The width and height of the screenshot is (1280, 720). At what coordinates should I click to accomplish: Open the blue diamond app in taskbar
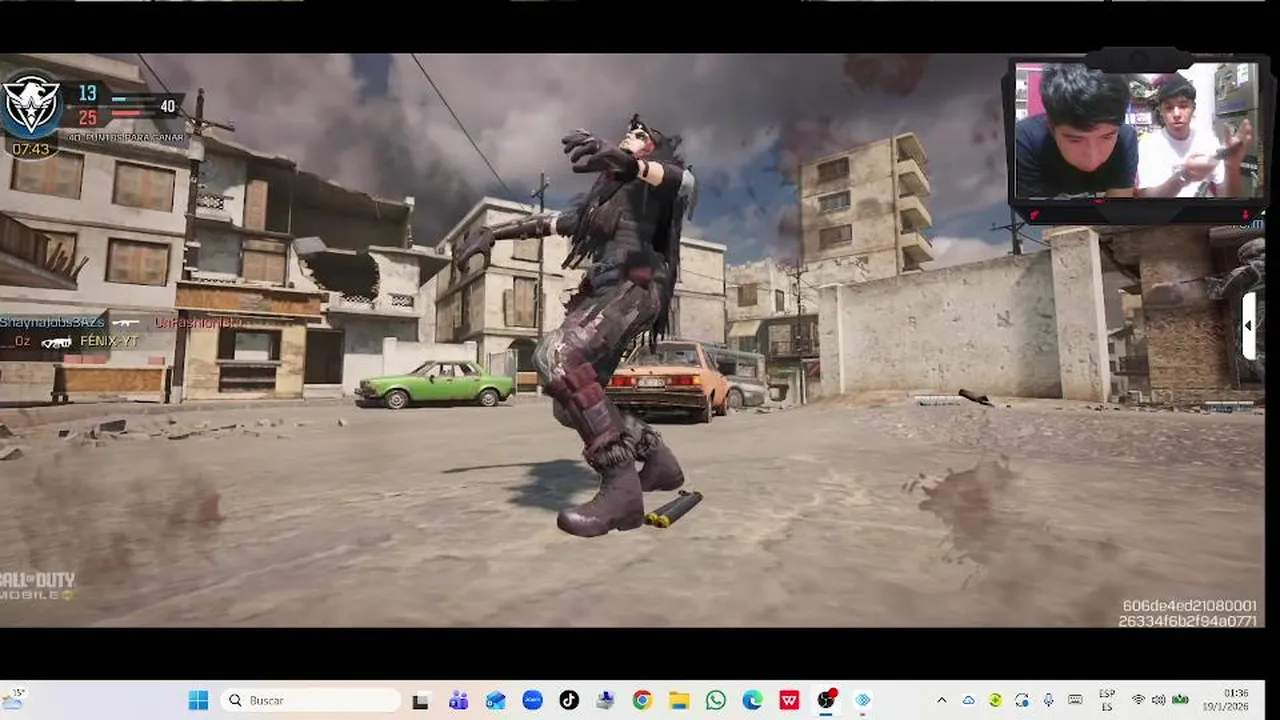[862, 700]
